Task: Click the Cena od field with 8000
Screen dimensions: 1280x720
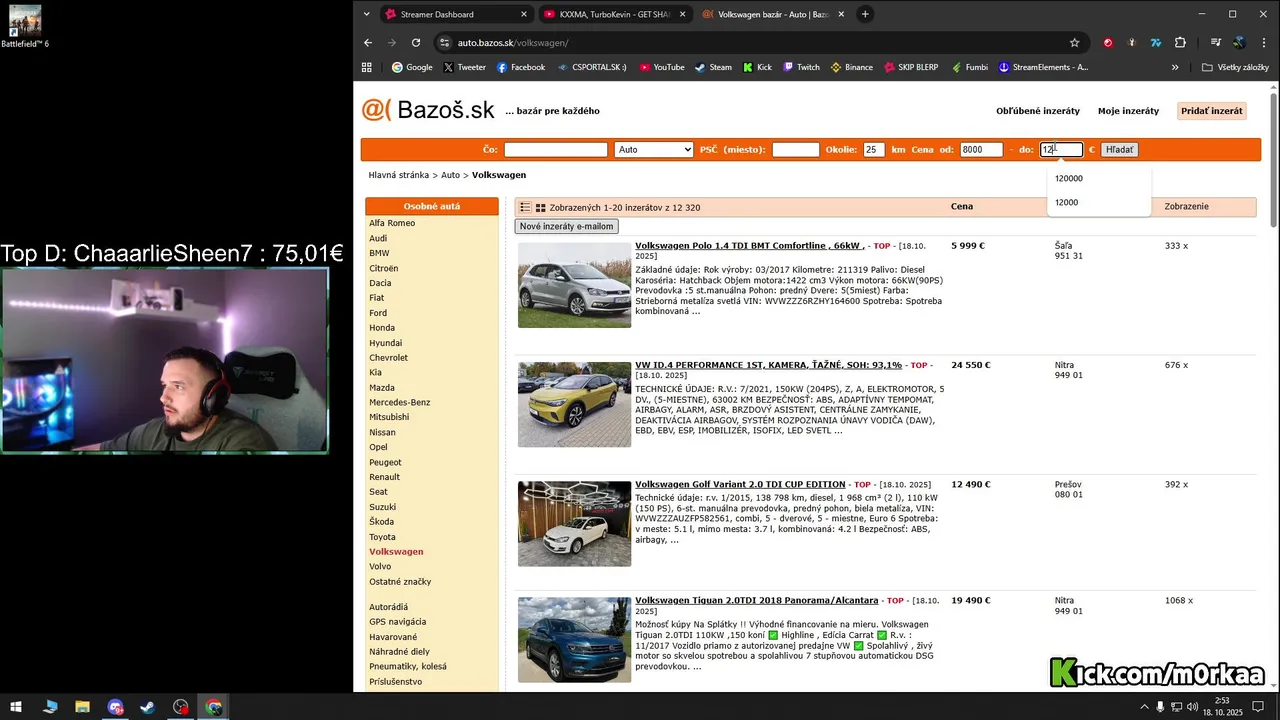Action: (x=981, y=150)
